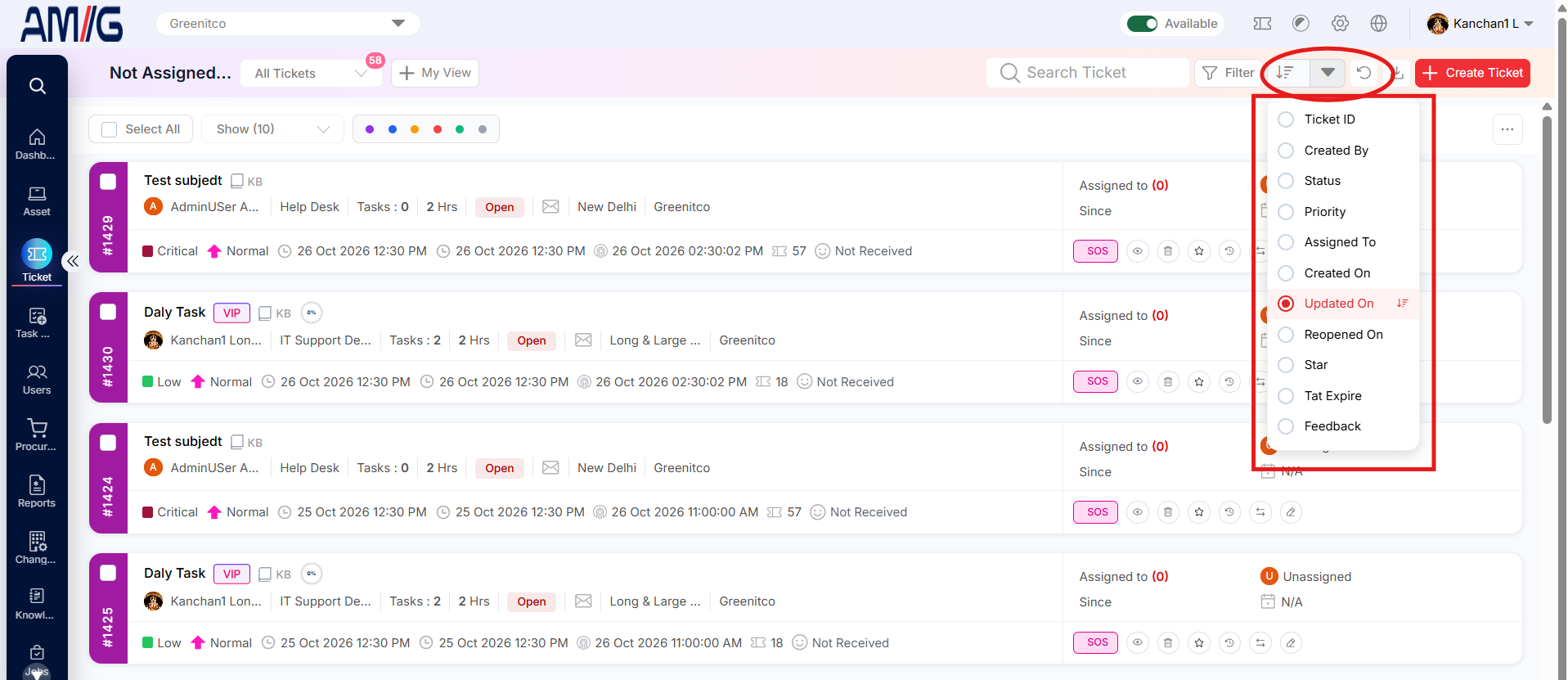Click the globe language icon
The height and width of the screenshot is (680, 1568).
coord(1379,24)
